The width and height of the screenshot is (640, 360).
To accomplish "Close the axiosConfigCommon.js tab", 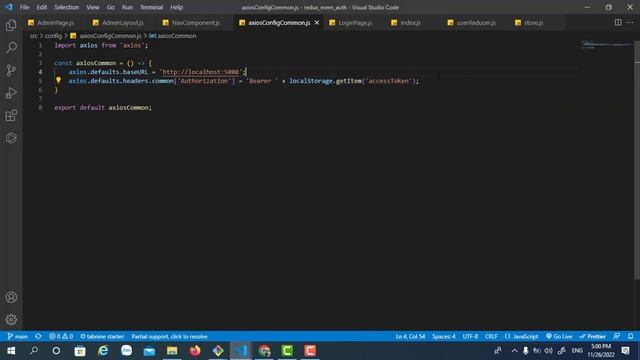I will pos(317,22).
